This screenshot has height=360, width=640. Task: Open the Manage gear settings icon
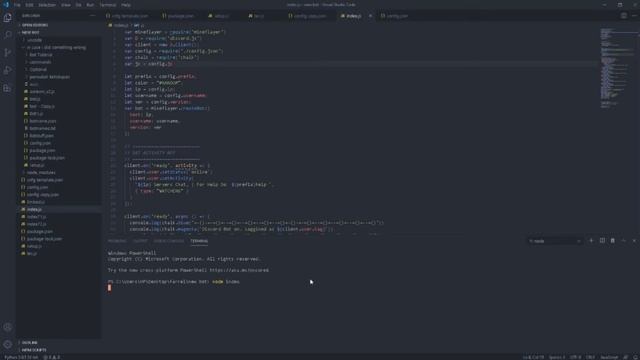coord(7,344)
